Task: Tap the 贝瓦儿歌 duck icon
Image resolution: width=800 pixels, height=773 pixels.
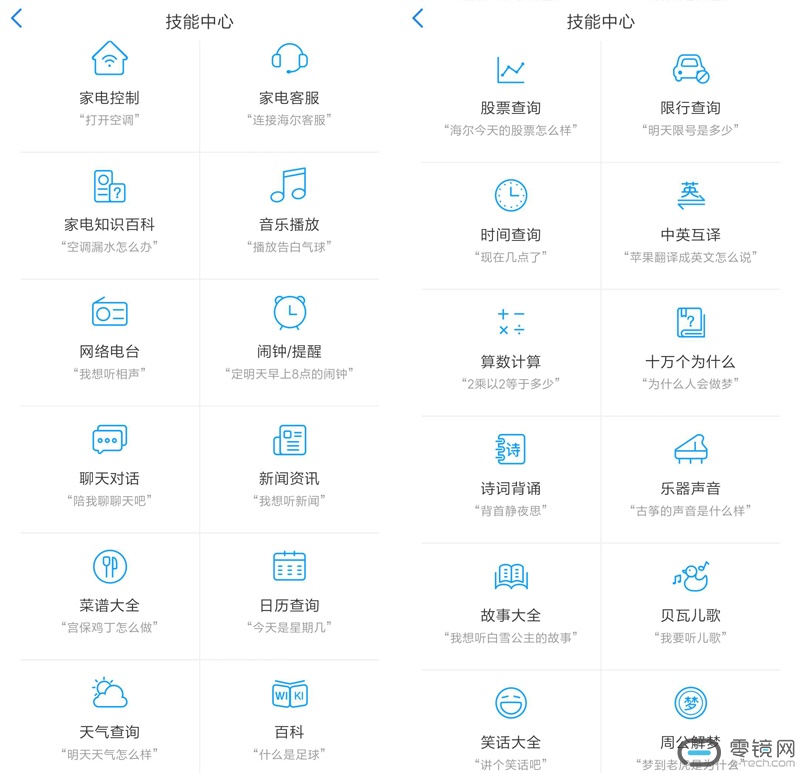Action: pyautogui.click(x=690, y=576)
